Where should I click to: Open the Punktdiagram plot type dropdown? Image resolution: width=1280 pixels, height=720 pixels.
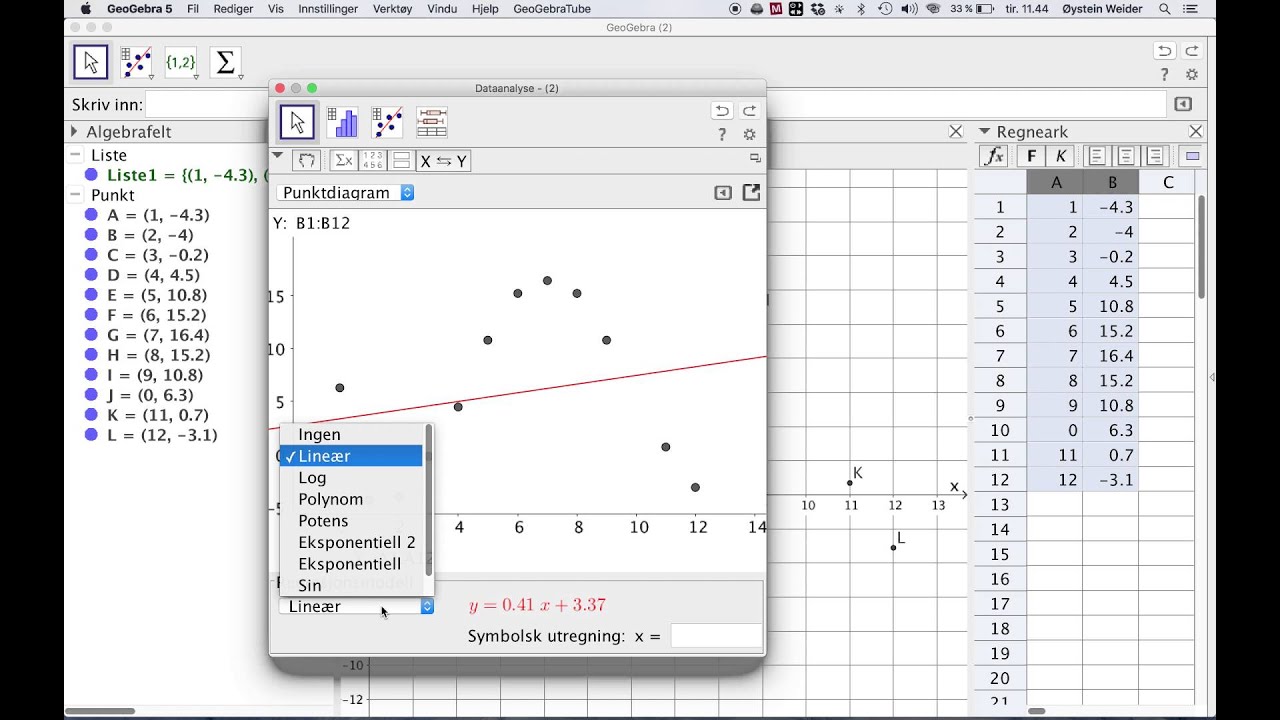tap(345, 193)
